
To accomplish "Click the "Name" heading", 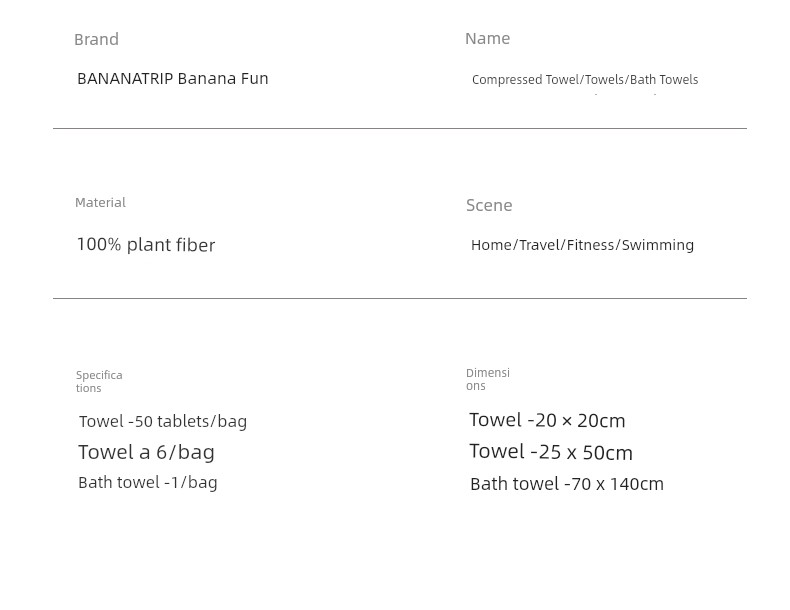I will [487, 39].
